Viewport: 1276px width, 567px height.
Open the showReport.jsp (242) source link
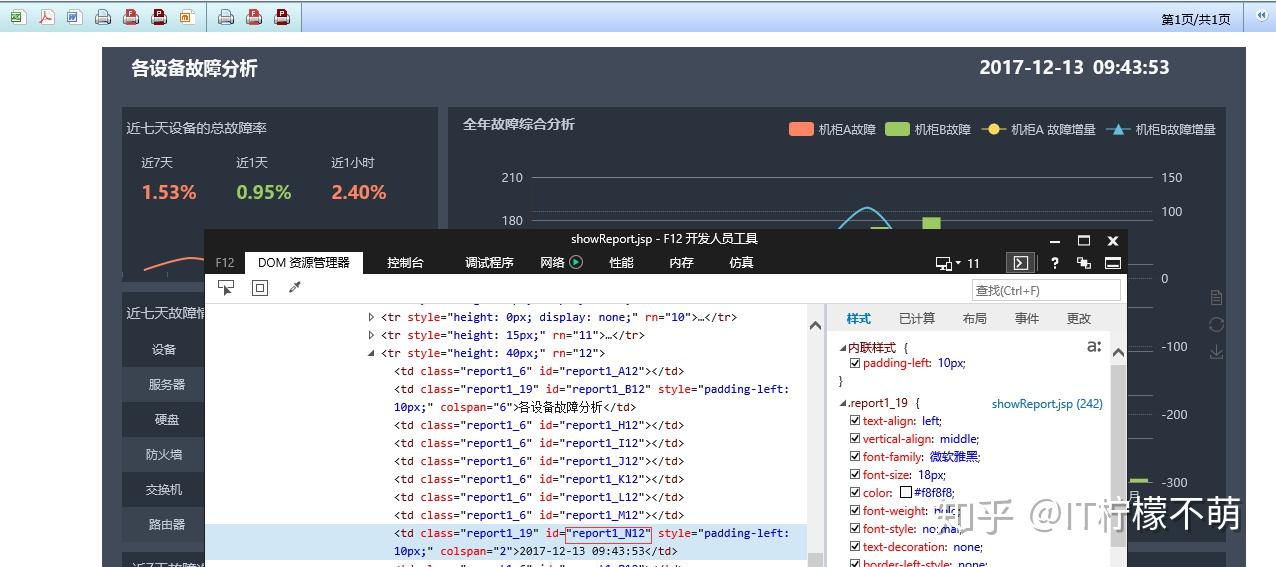point(1046,404)
